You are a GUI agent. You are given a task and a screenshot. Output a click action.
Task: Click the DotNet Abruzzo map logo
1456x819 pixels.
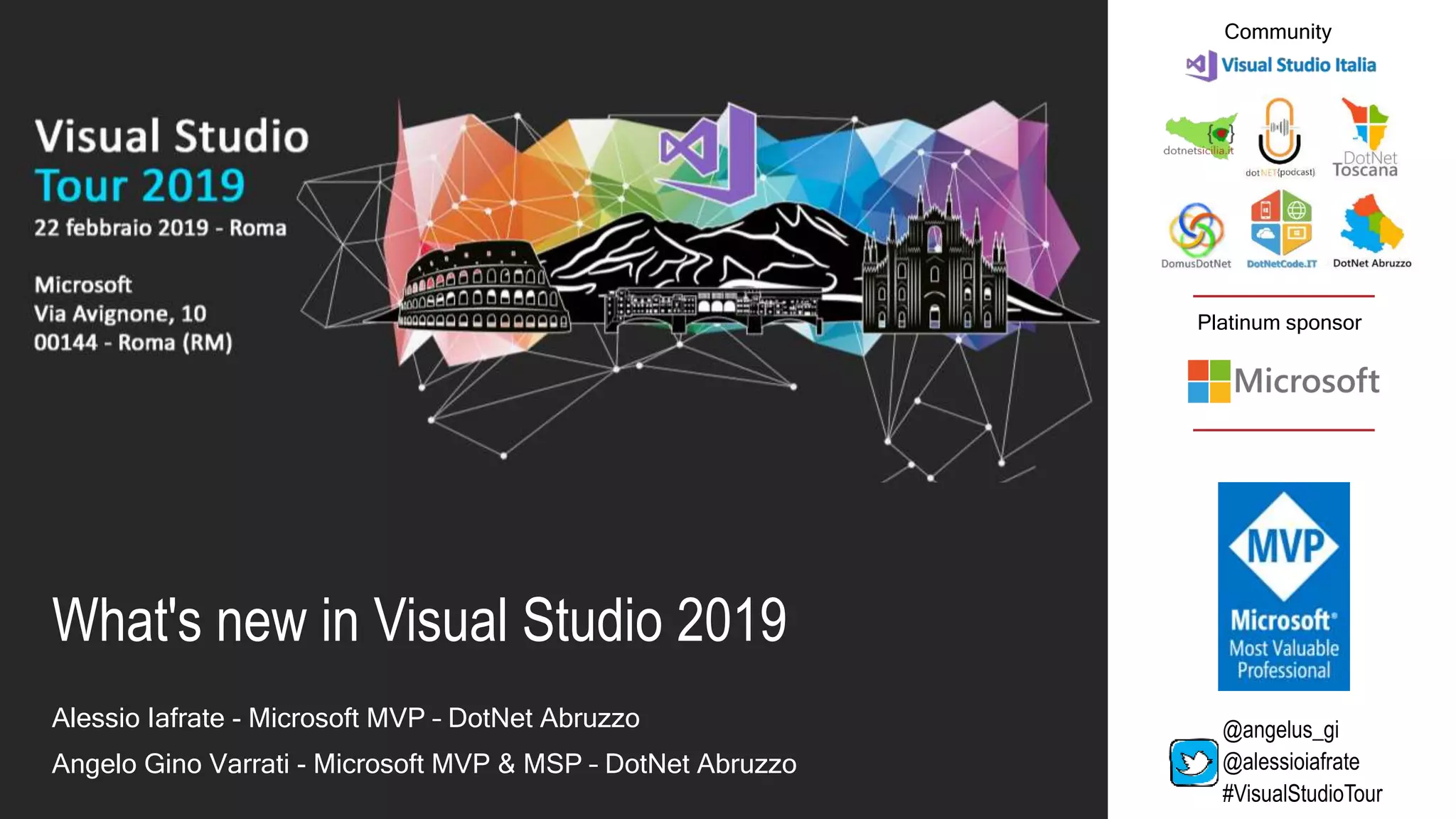pyautogui.click(x=1371, y=225)
